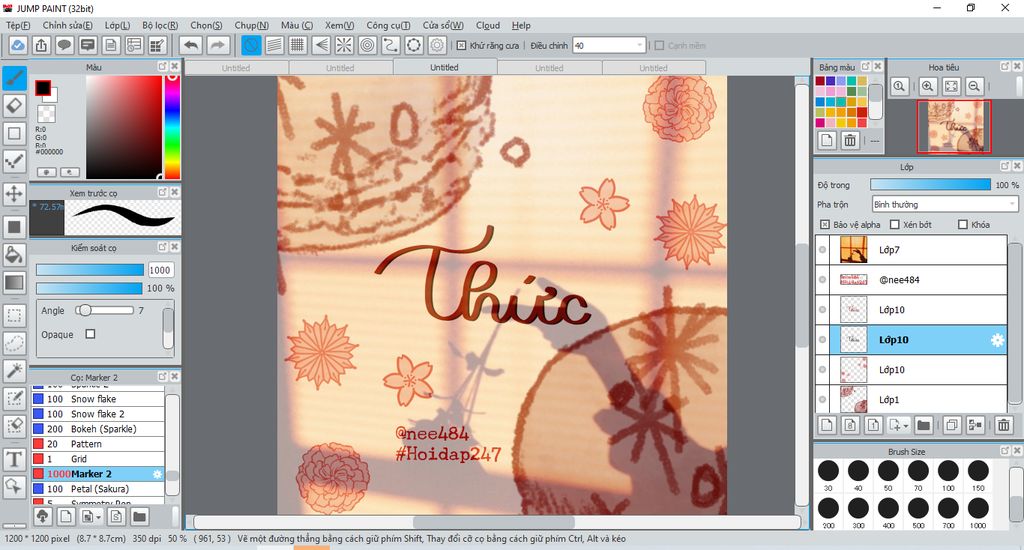The height and width of the screenshot is (550, 1024).
Task: Enable the Khóa lock checkbox
Action: [963, 225]
